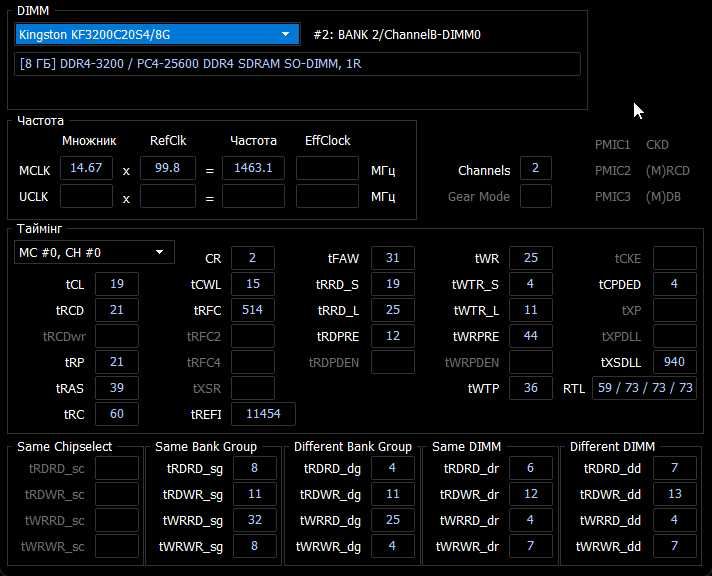The image size is (712, 576).
Task: Click the tRDRD_sg value 8
Action: 255,468
